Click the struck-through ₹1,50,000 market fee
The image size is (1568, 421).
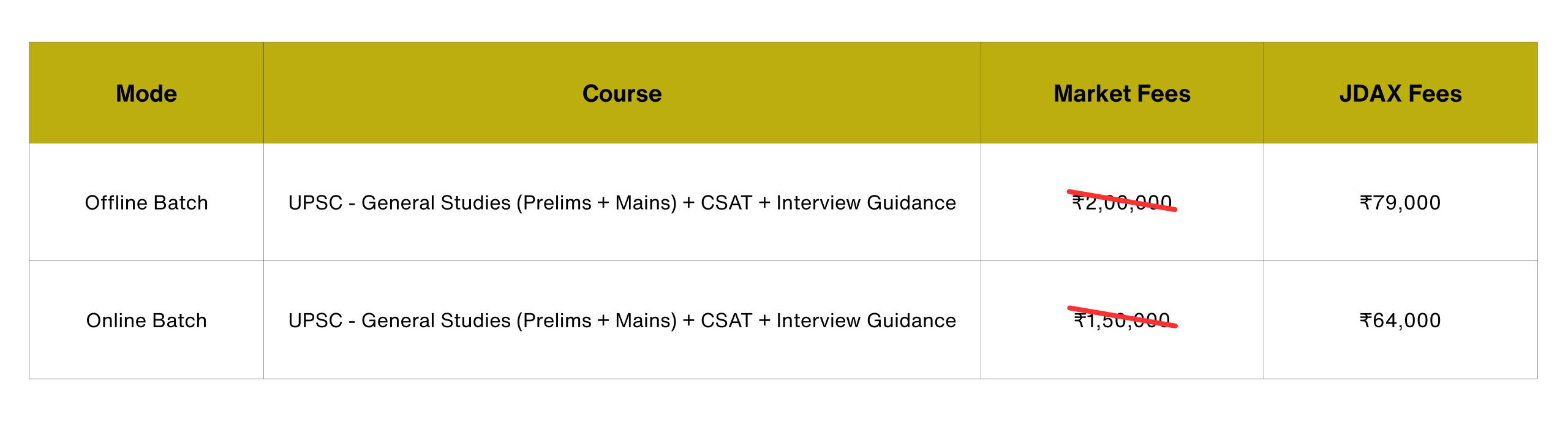[1121, 320]
